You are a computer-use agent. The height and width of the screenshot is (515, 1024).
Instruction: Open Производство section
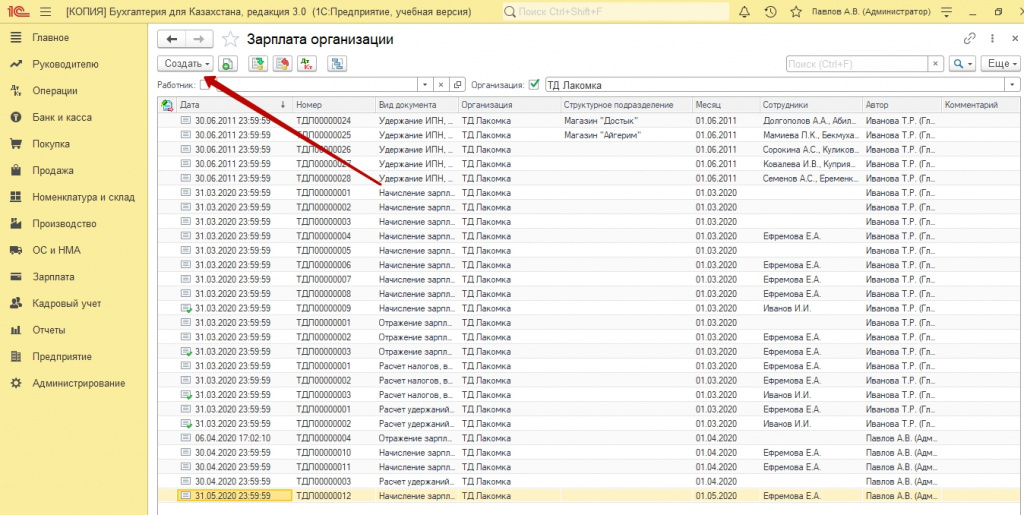tap(65, 224)
